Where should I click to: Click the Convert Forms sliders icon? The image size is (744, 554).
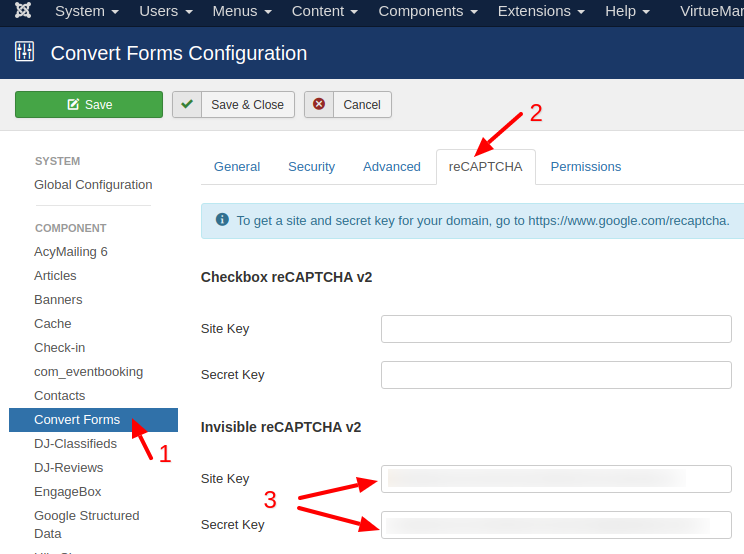pyautogui.click(x=24, y=52)
